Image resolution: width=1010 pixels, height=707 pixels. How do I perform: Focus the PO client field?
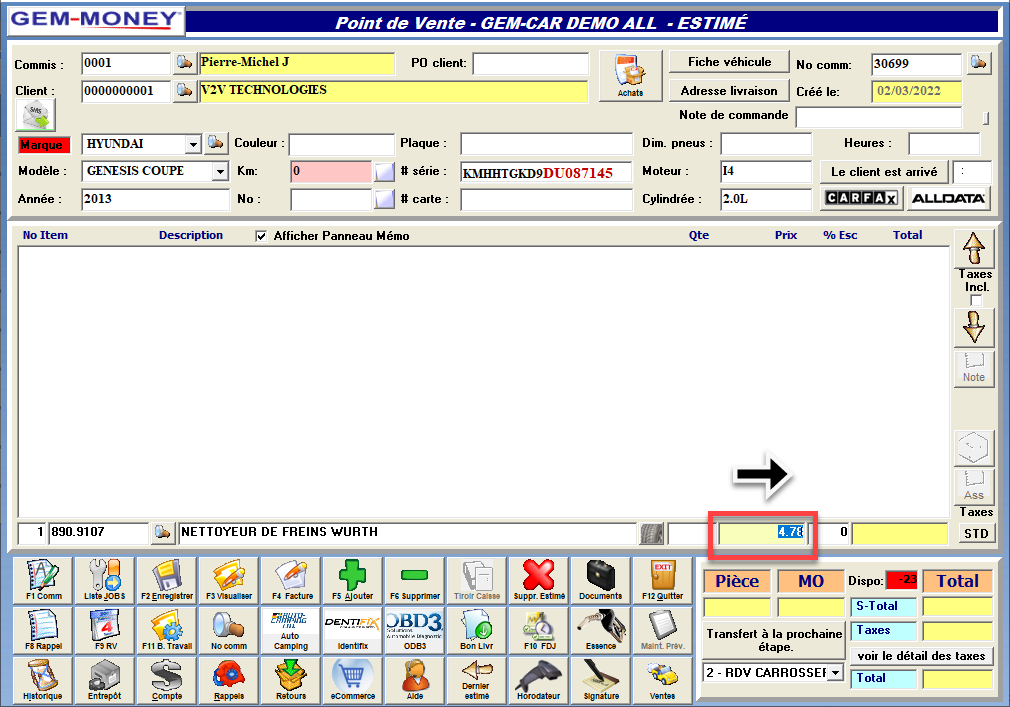531,63
